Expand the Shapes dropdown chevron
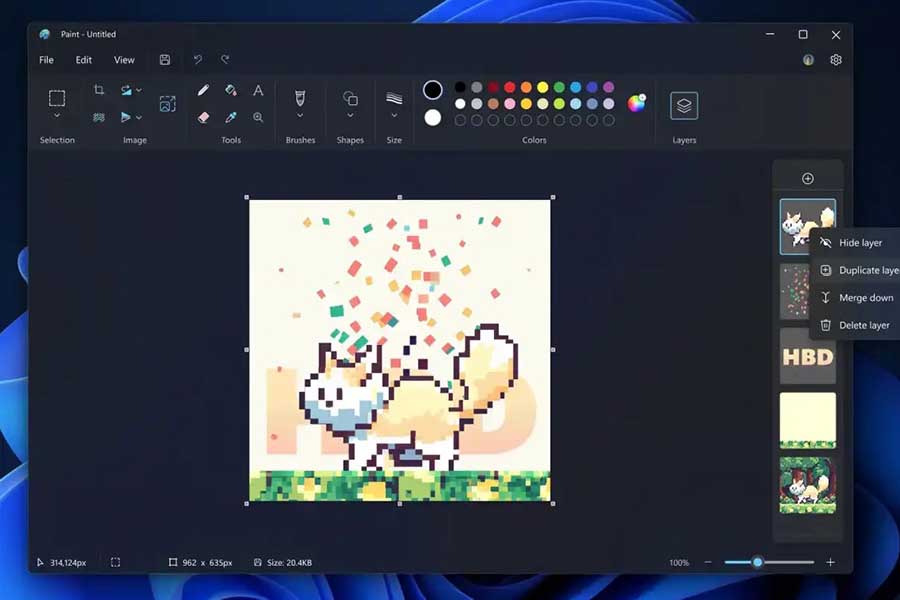900x600 pixels. 350,116
